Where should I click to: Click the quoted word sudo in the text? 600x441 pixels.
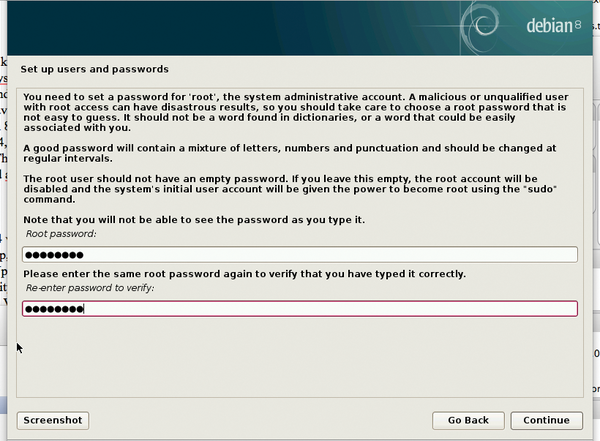click(540, 189)
